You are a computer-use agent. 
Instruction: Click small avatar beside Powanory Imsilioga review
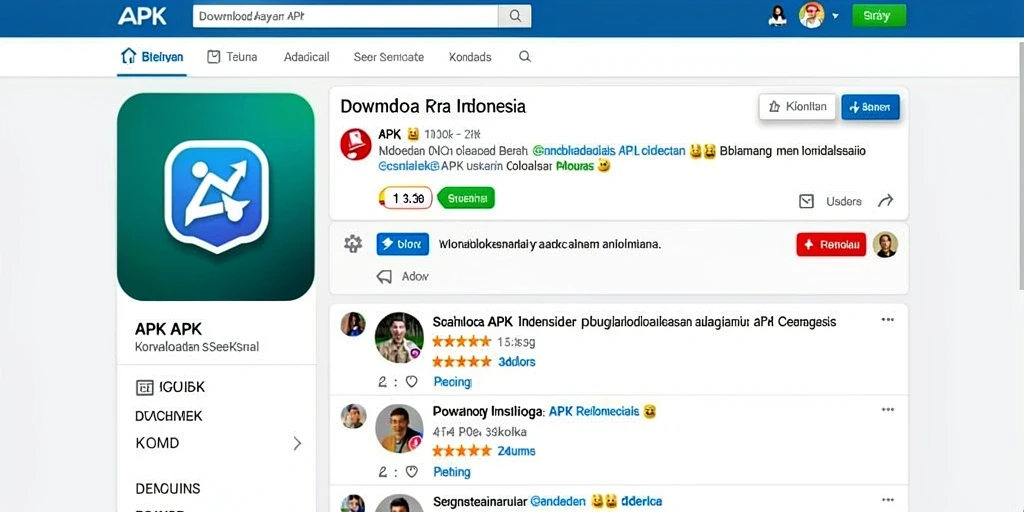pos(353,416)
